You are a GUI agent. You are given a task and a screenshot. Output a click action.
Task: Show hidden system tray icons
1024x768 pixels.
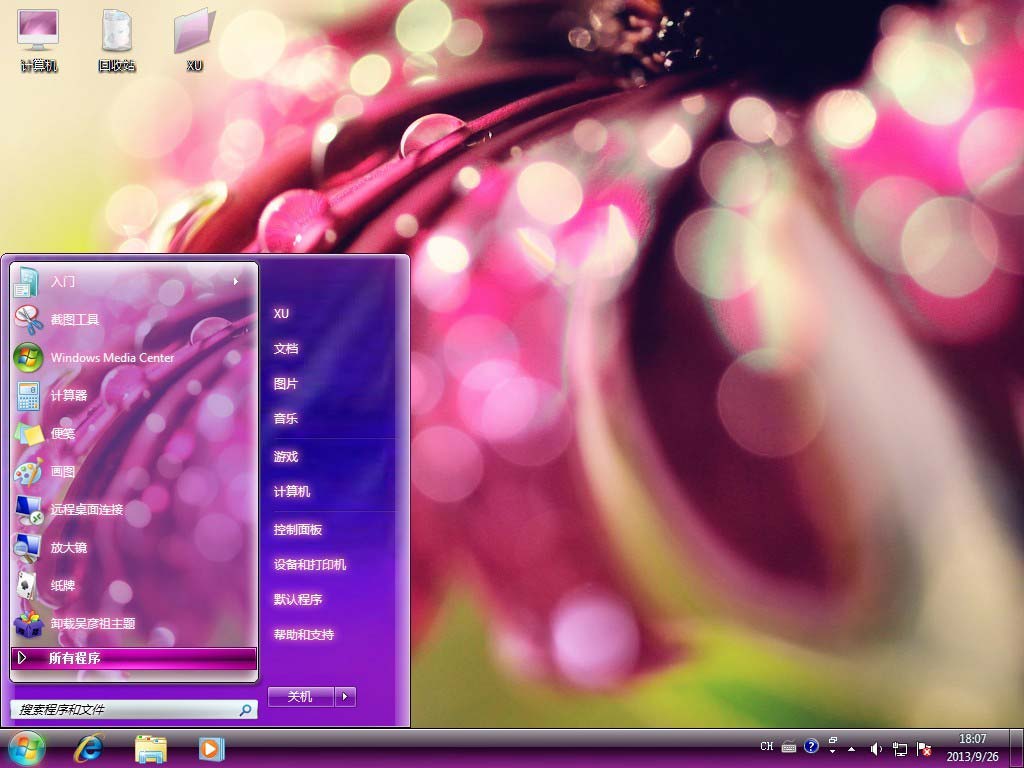point(852,748)
